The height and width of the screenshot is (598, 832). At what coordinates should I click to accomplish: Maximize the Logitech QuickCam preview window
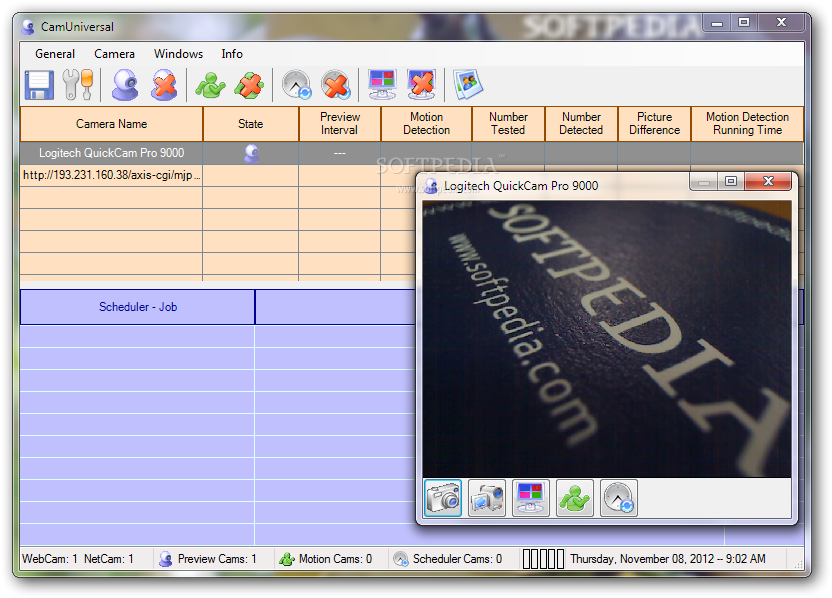click(x=731, y=181)
